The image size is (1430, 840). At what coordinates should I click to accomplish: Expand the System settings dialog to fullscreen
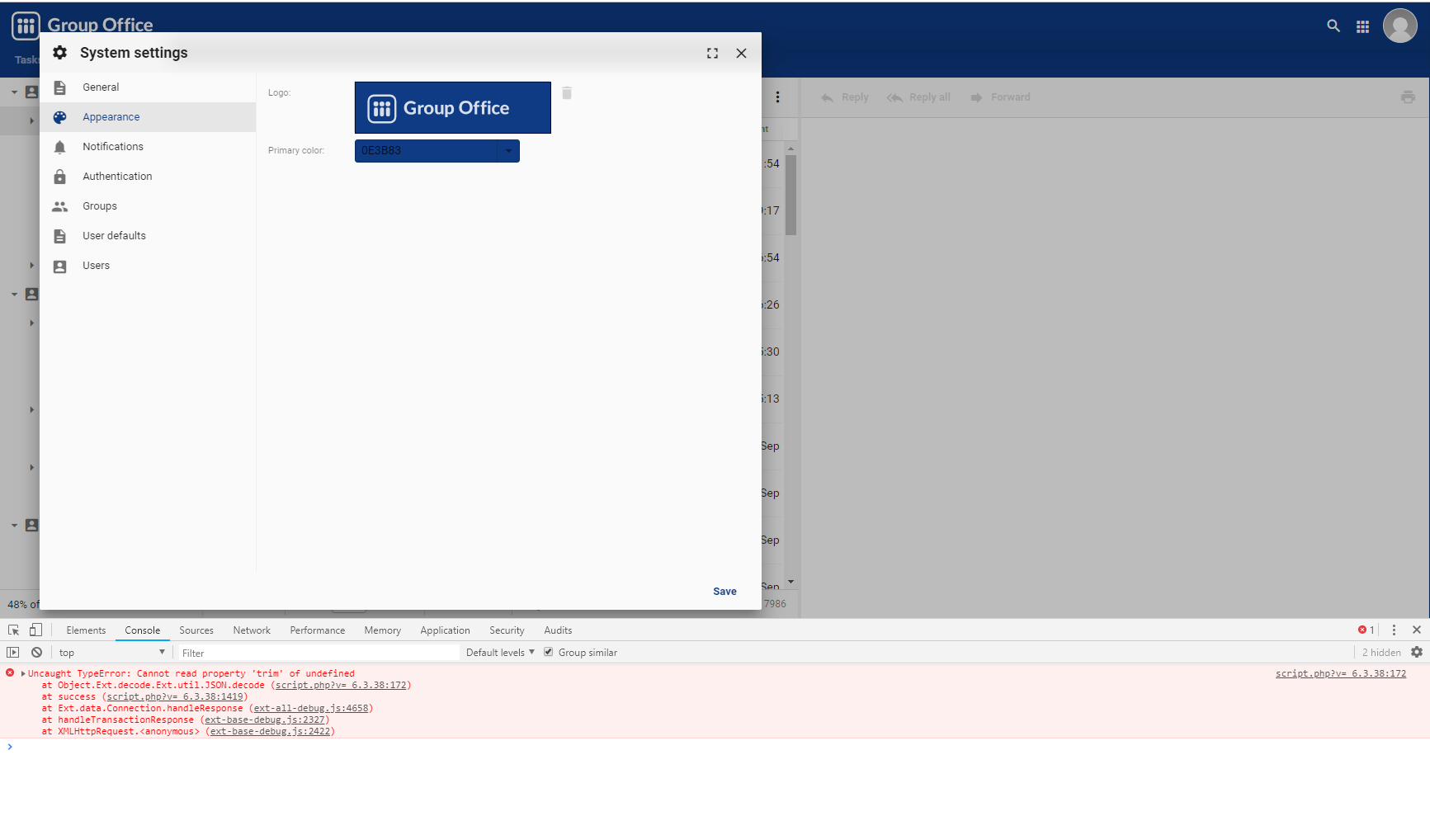tap(712, 53)
